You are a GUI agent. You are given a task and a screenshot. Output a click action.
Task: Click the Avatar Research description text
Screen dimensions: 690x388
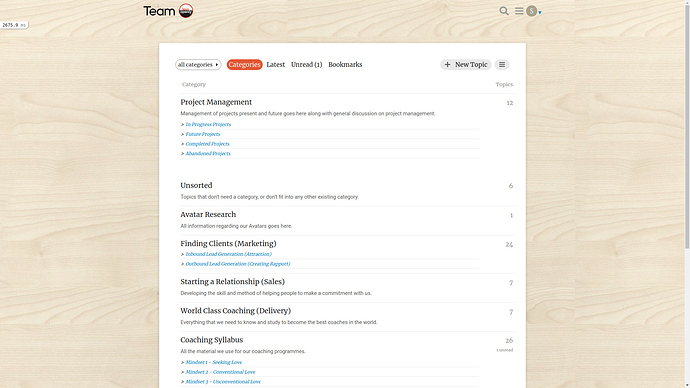[236, 226]
